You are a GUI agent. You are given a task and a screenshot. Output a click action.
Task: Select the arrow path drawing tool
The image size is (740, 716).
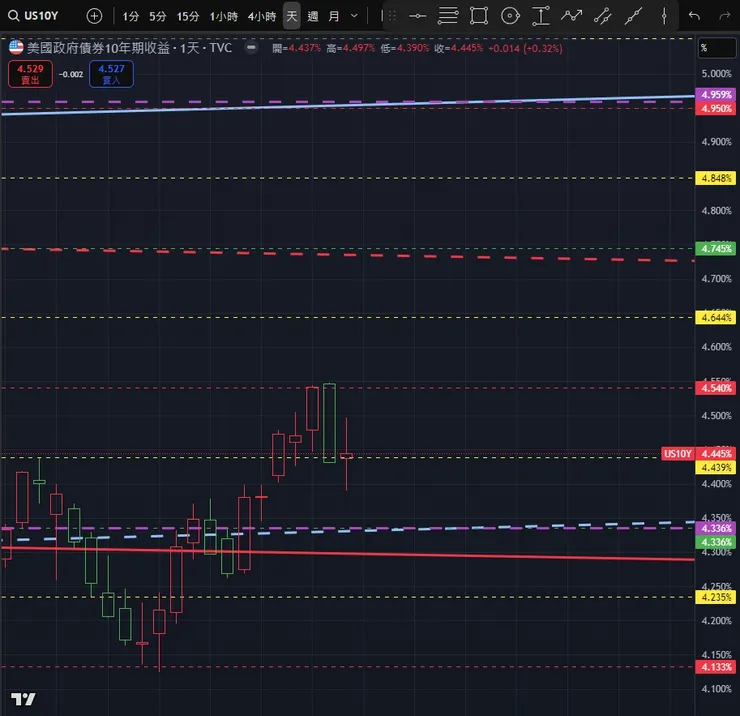(572, 16)
